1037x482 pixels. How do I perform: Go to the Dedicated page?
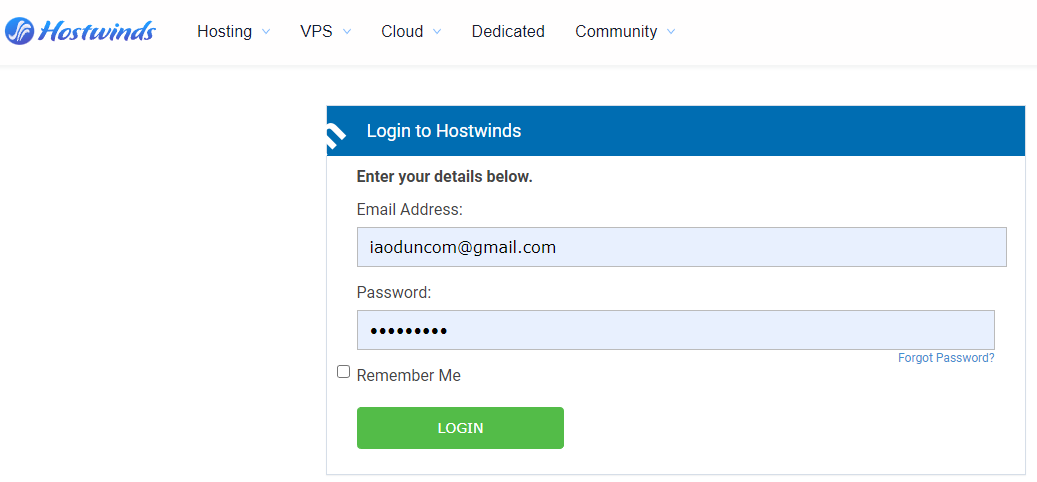click(508, 32)
